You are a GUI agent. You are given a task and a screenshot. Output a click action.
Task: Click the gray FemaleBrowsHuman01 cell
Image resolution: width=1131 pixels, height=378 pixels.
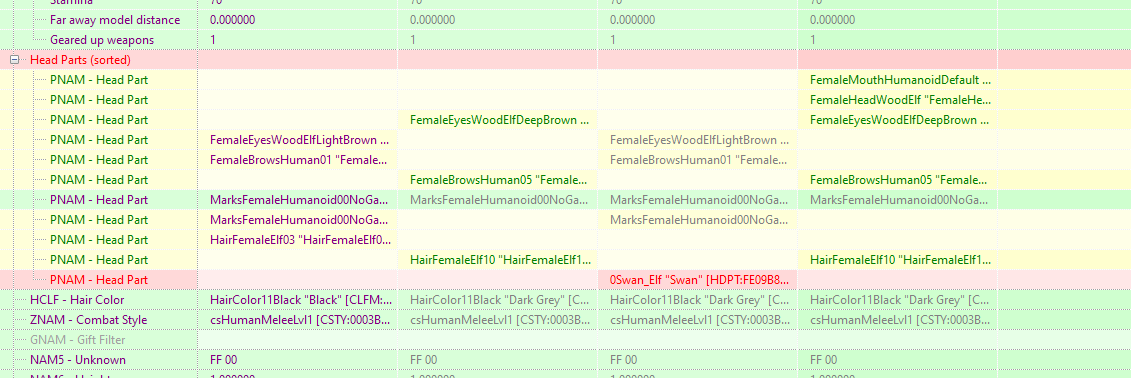(697, 159)
